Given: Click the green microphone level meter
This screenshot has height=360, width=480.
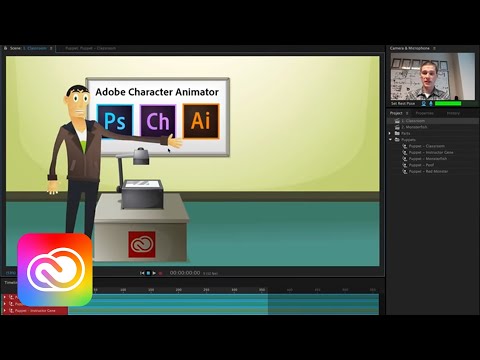Looking at the screenshot, I should (448, 104).
